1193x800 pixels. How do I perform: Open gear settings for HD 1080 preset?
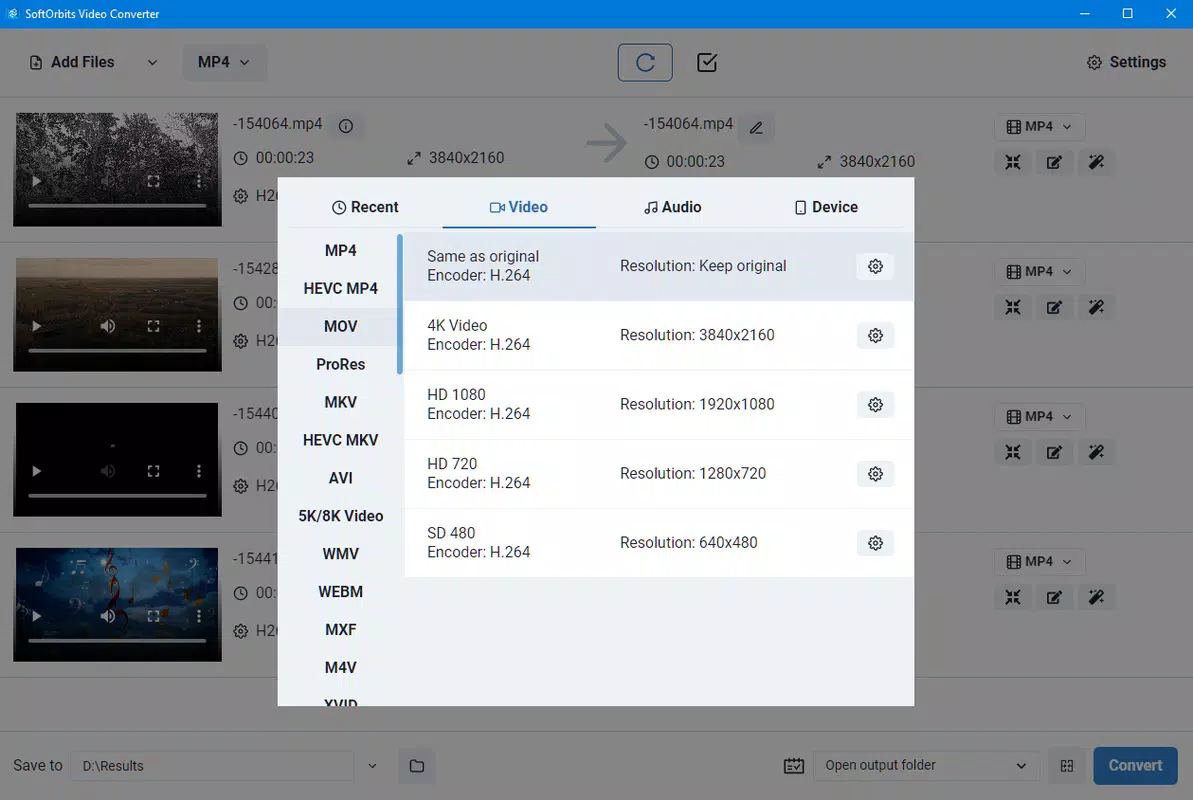(875, 405)
